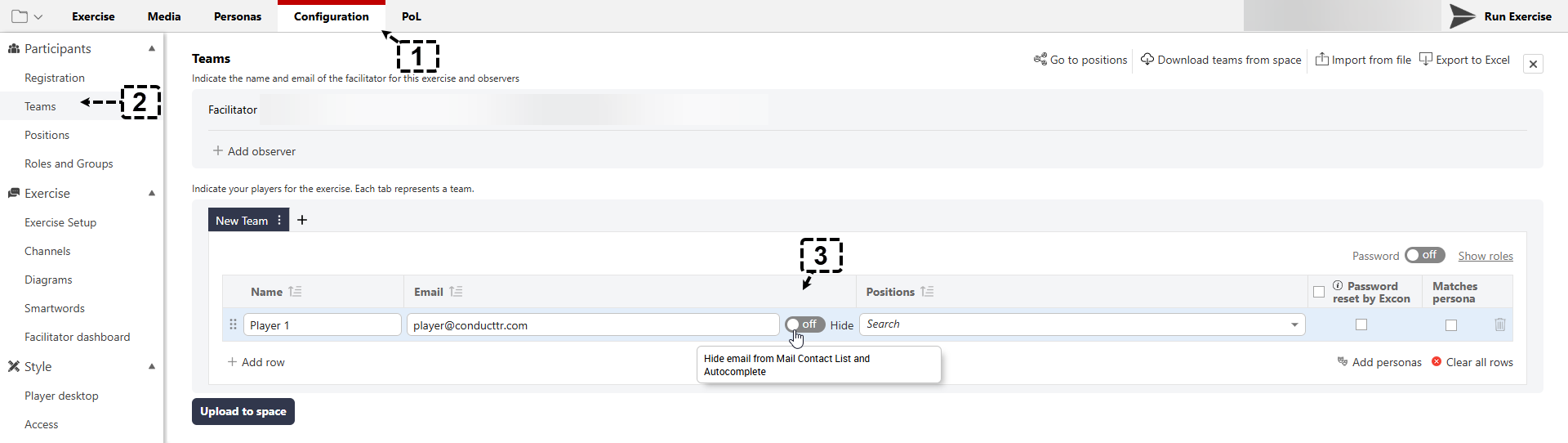Image resolution: width=1568 pixels, height=443 pixels.
Task: Toggle Hide email switch for Player 1
Action: pos(804,324)
